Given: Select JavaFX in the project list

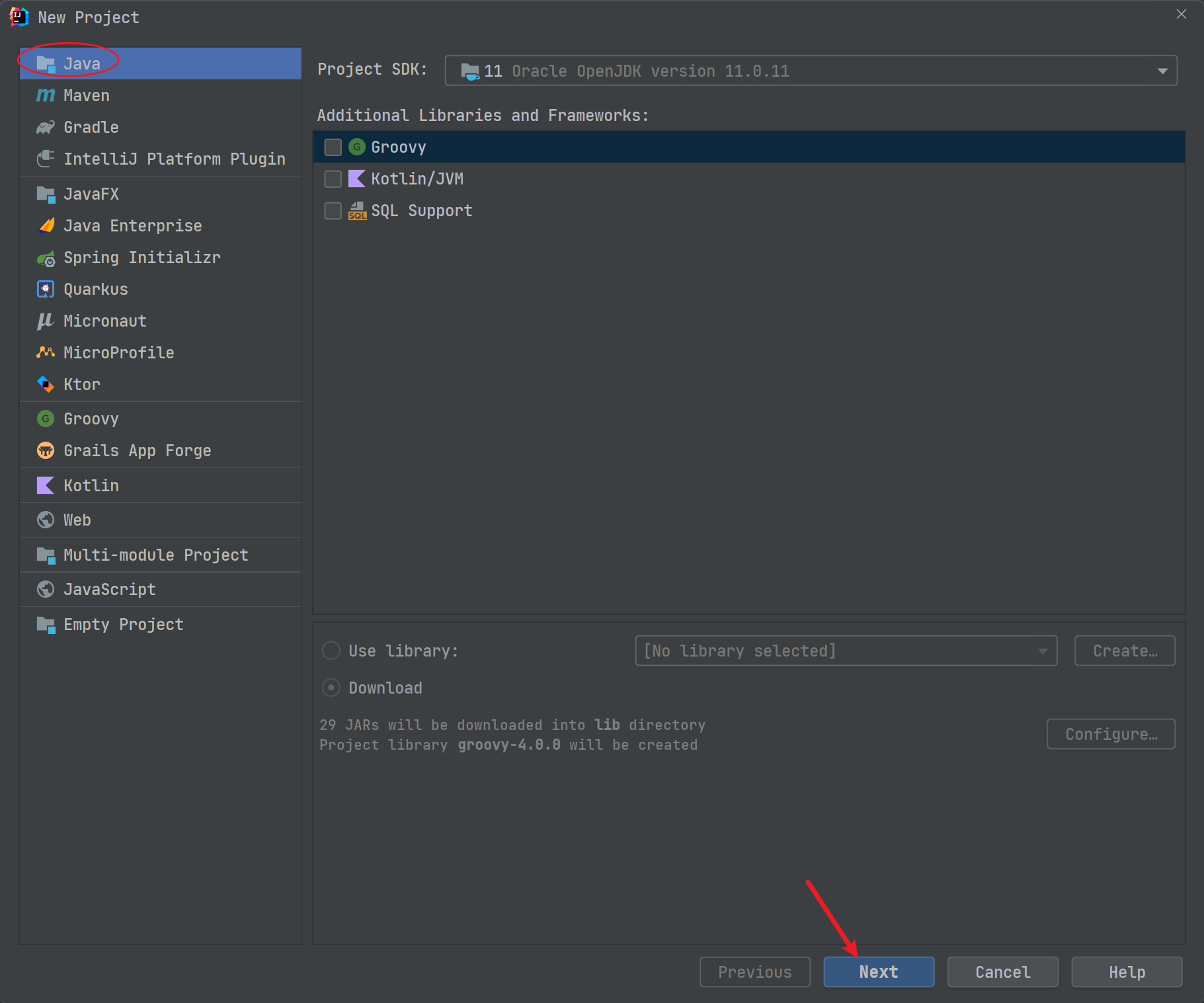Looking at the screenshot, I should pyautogui.click(x=161, y=194).
